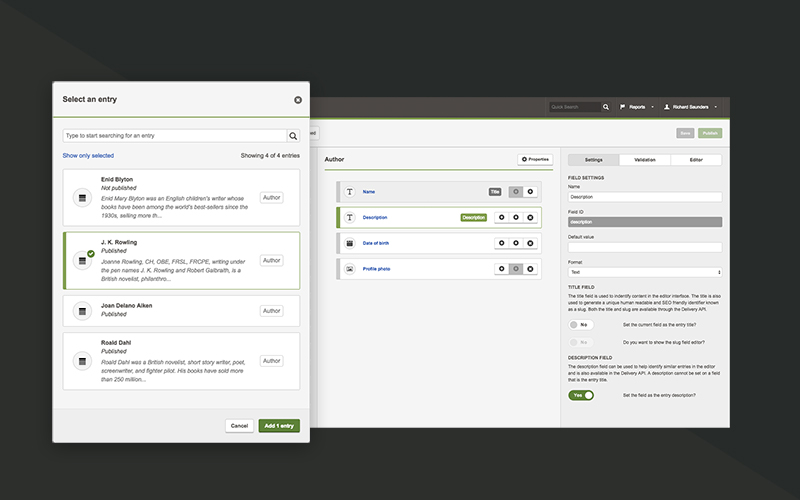Image resolution: width=800 pixels, height=500 pixels.
Task: Open the Date of birth field link
Action: [x=376, y=243]
